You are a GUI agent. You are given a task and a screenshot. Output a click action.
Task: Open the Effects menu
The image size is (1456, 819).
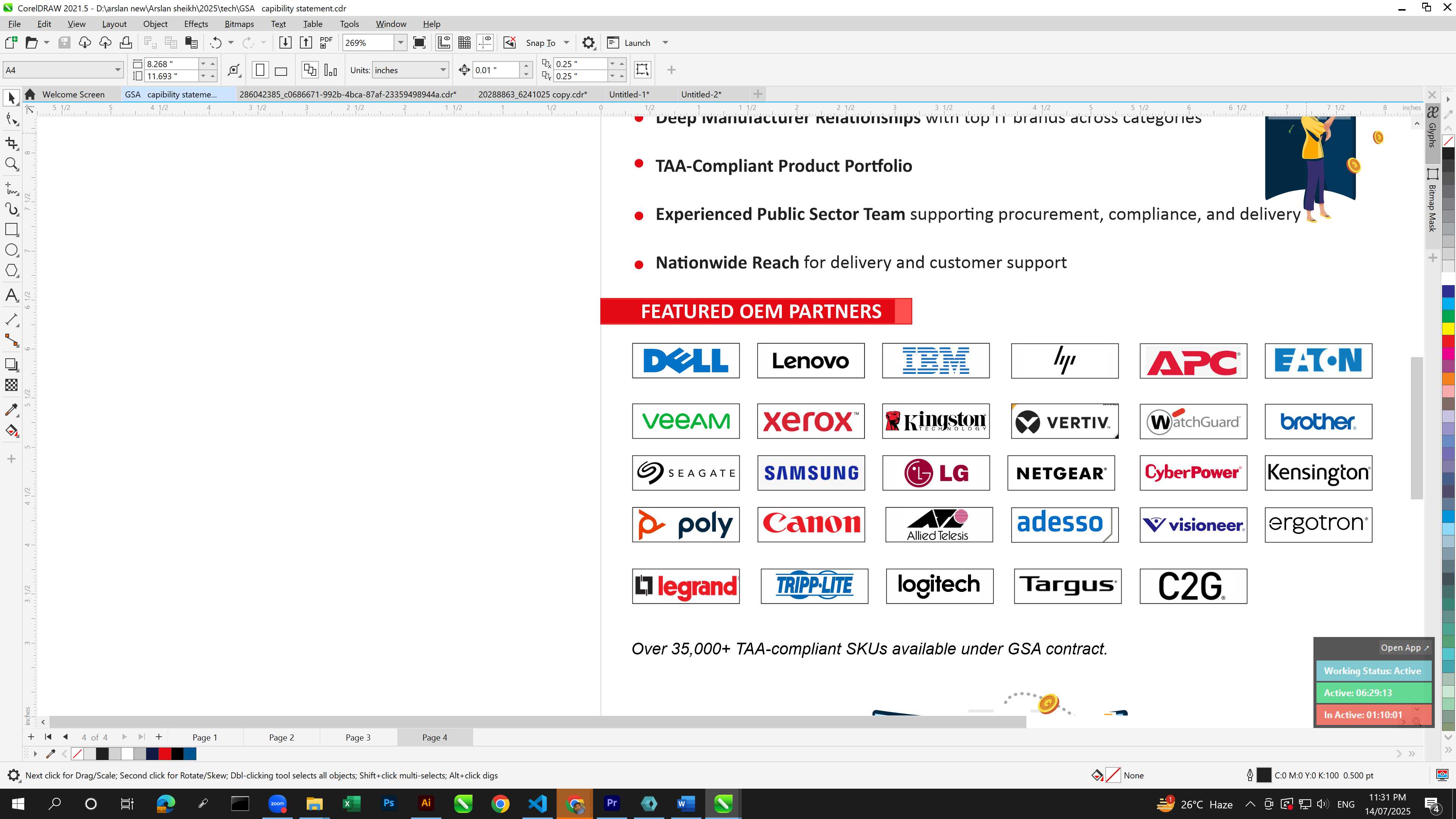[x=196, y=24]
